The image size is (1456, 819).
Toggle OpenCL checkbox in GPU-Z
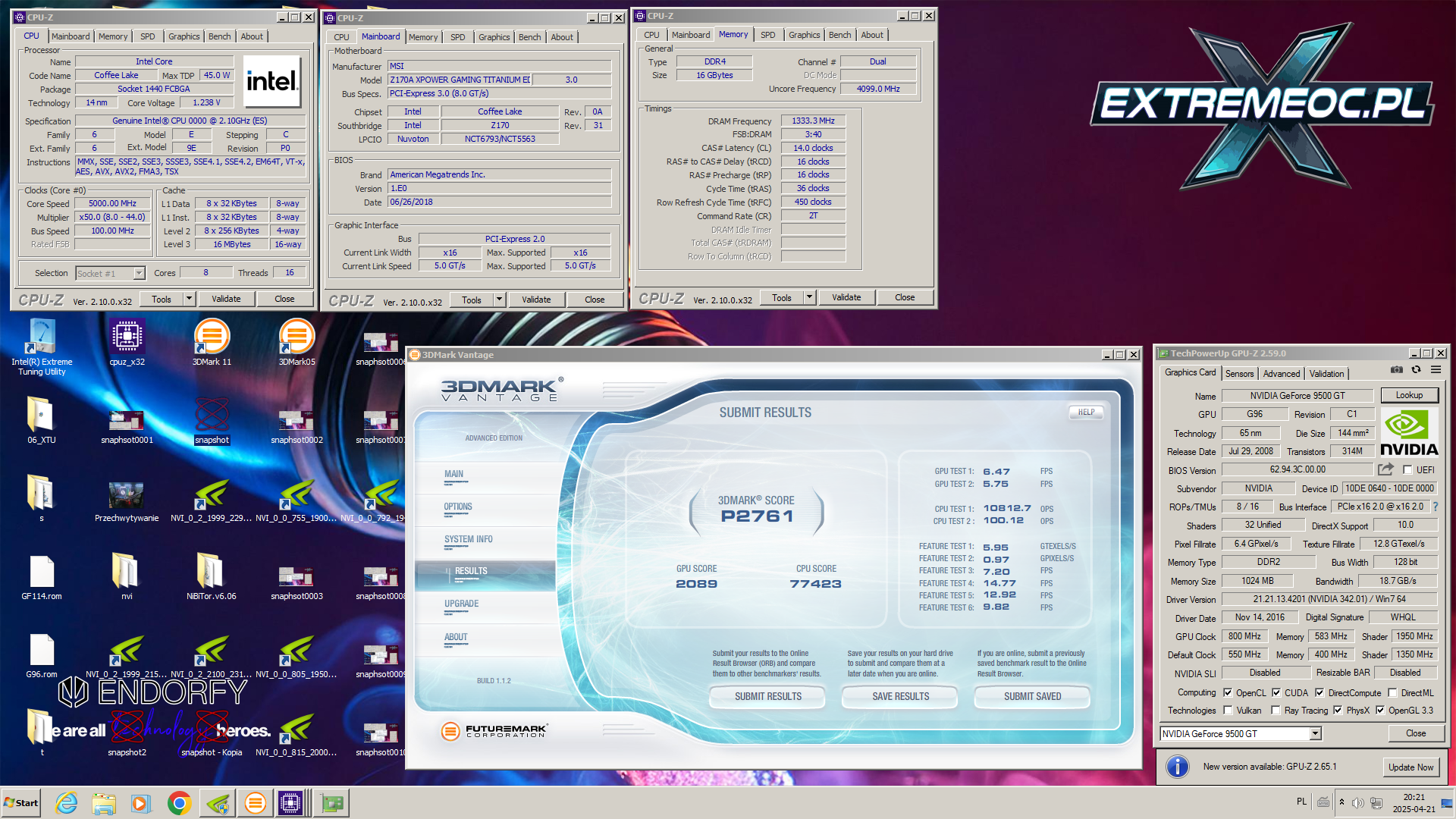[x=1228, y=692]
